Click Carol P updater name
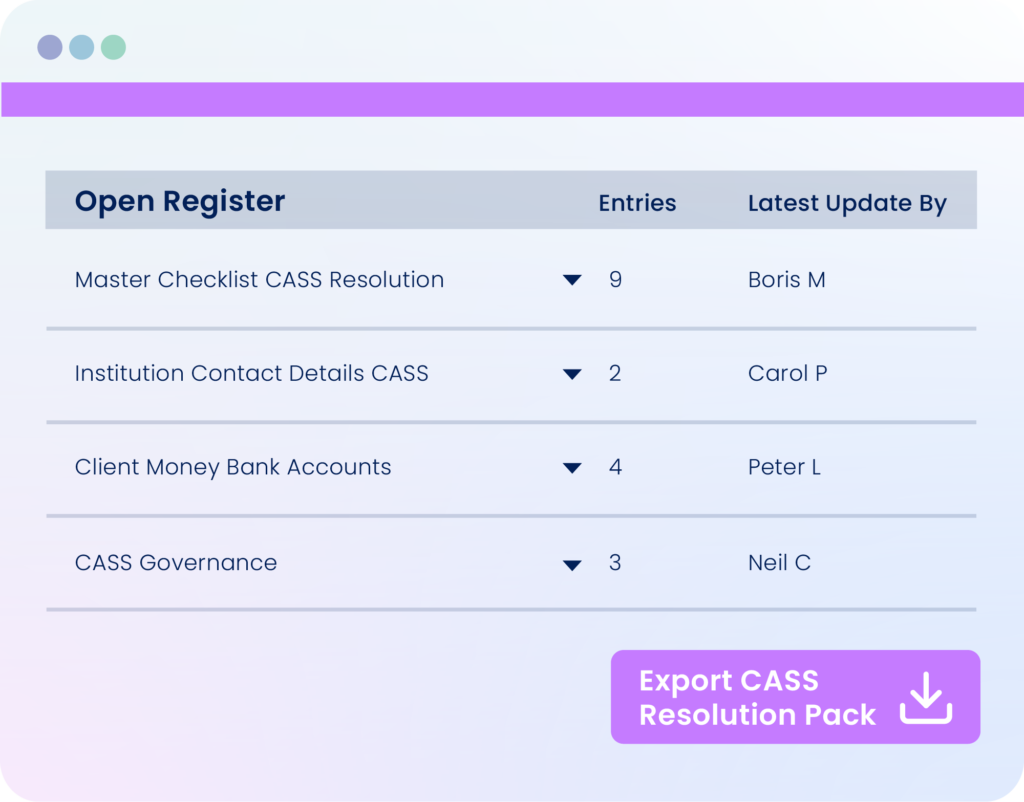This screenshot has height=802, width=1024. [788, 373]
